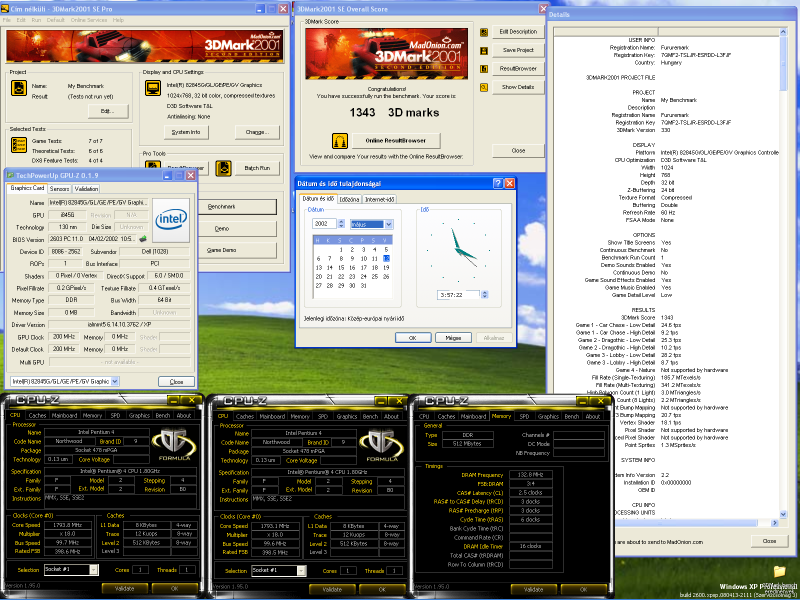Switch to the Validation tab in GPU-Z

click(x=86, y=189)
